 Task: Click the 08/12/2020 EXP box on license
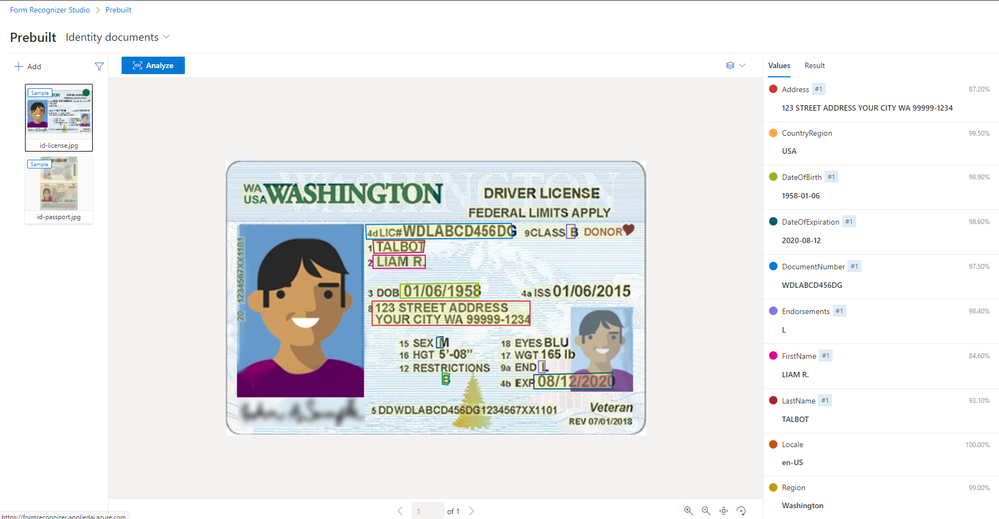tap(573, 381)
